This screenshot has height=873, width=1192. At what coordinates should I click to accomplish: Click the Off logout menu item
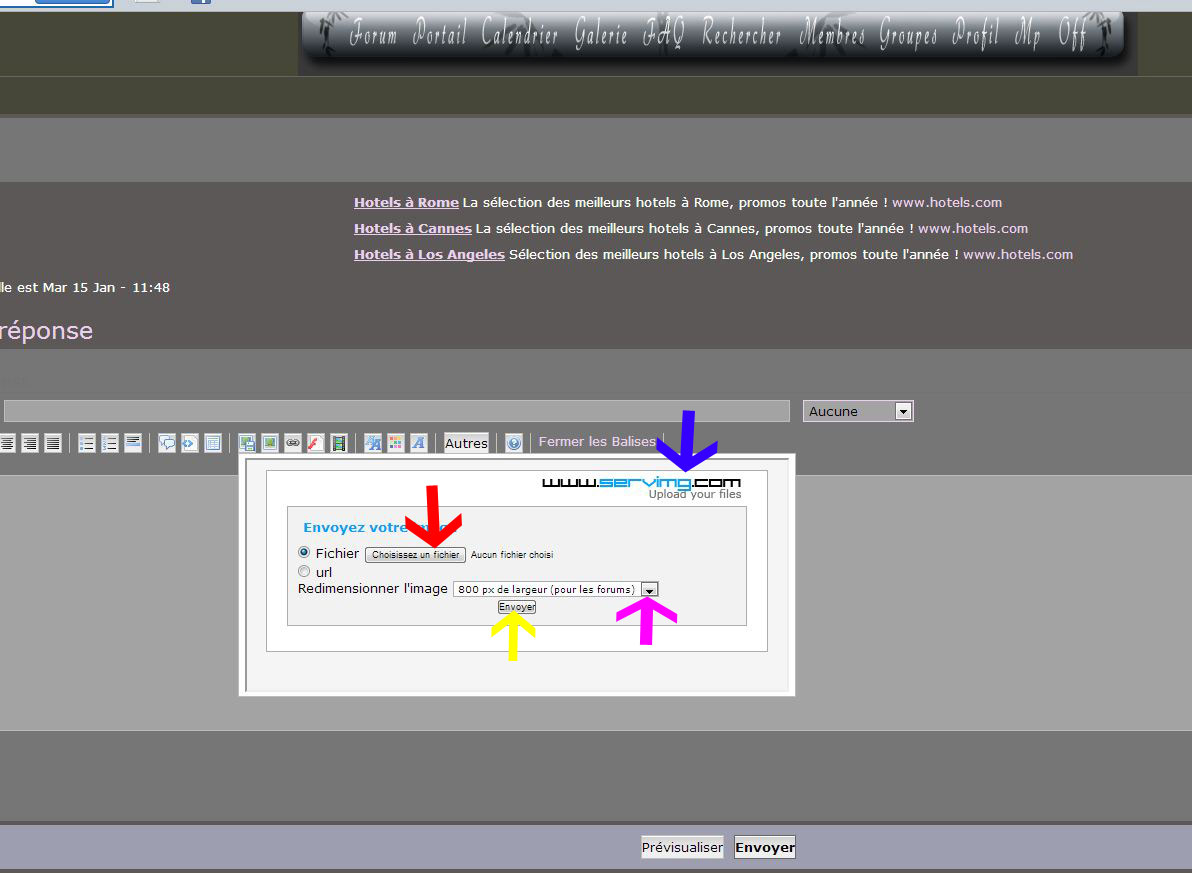click(x=1073, y=34)
